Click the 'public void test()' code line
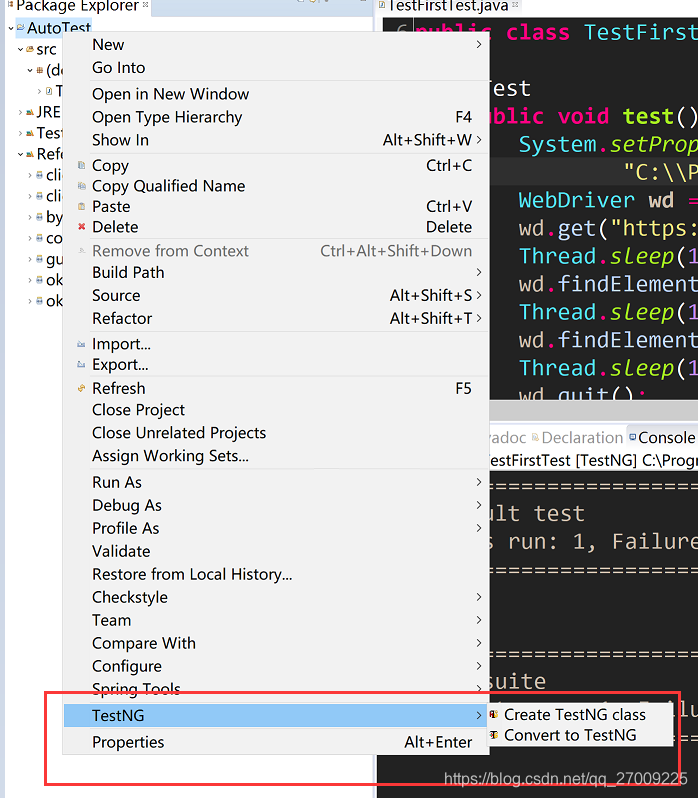Screen dimensions: 698x798 594,117
